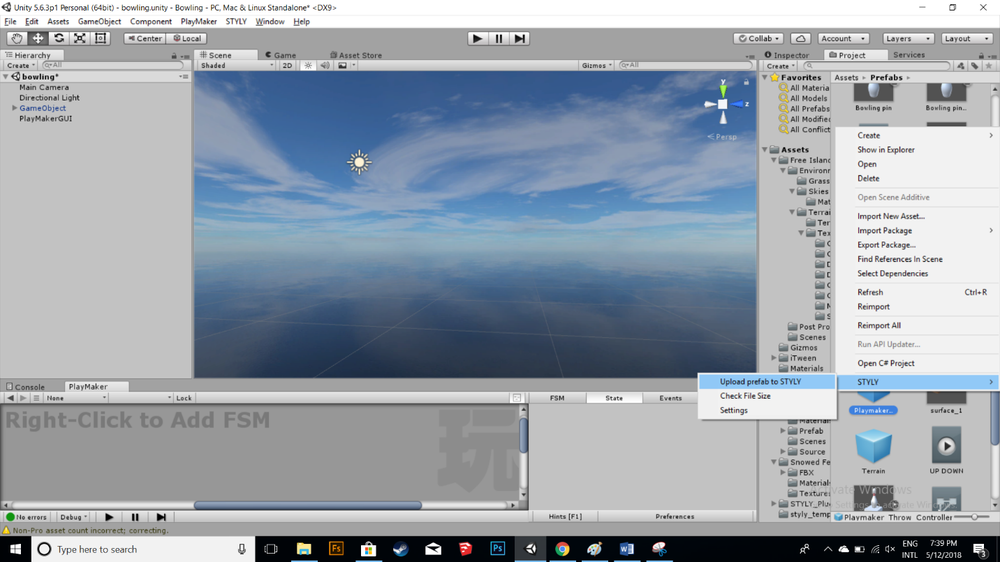
Task: Select the Scale tool
Action: [x=80, y=38]
